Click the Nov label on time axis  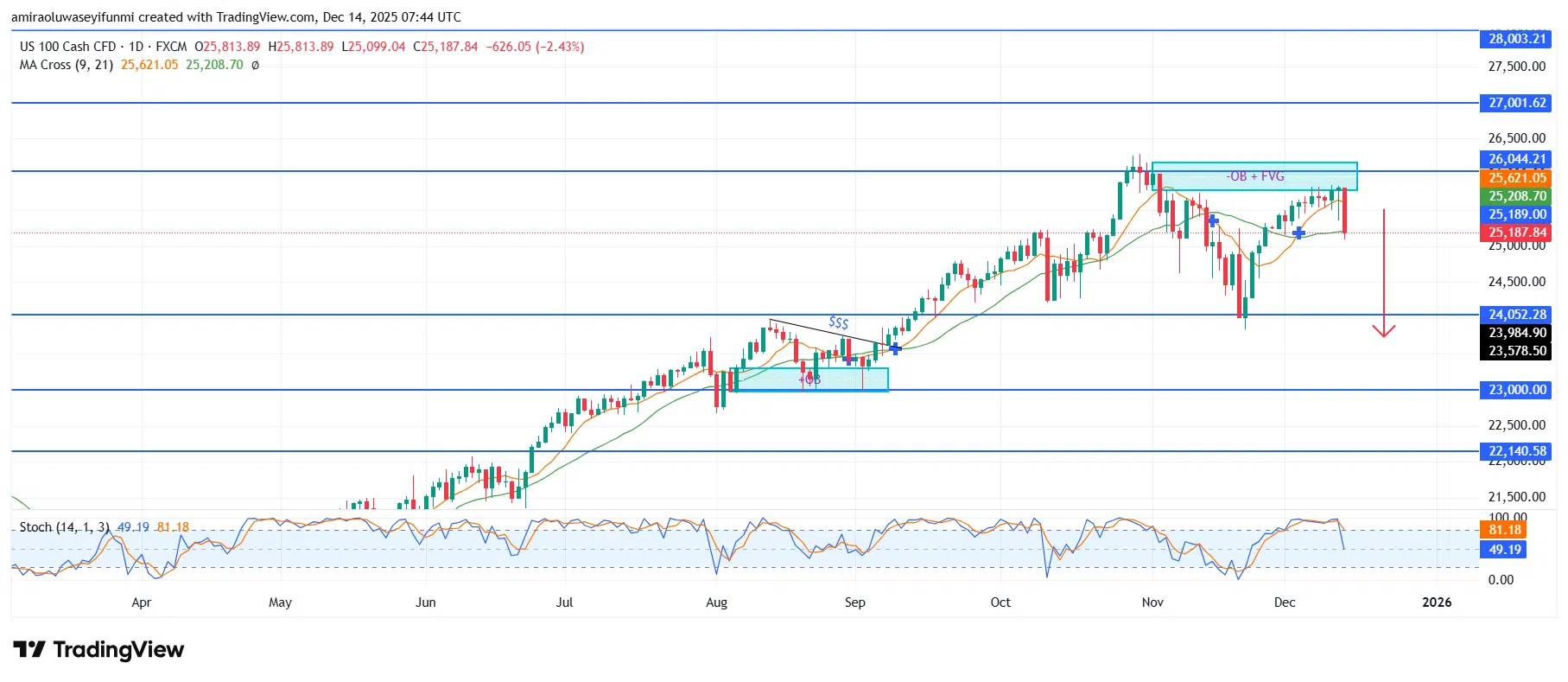click(1152, 602)
